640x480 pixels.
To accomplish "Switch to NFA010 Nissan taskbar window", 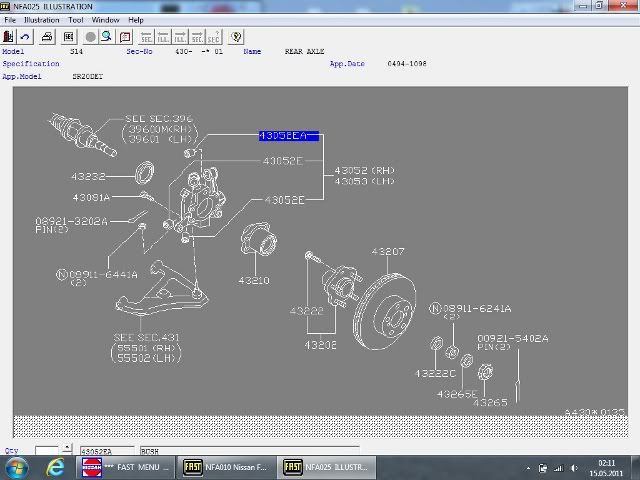I will pos(224,468).
